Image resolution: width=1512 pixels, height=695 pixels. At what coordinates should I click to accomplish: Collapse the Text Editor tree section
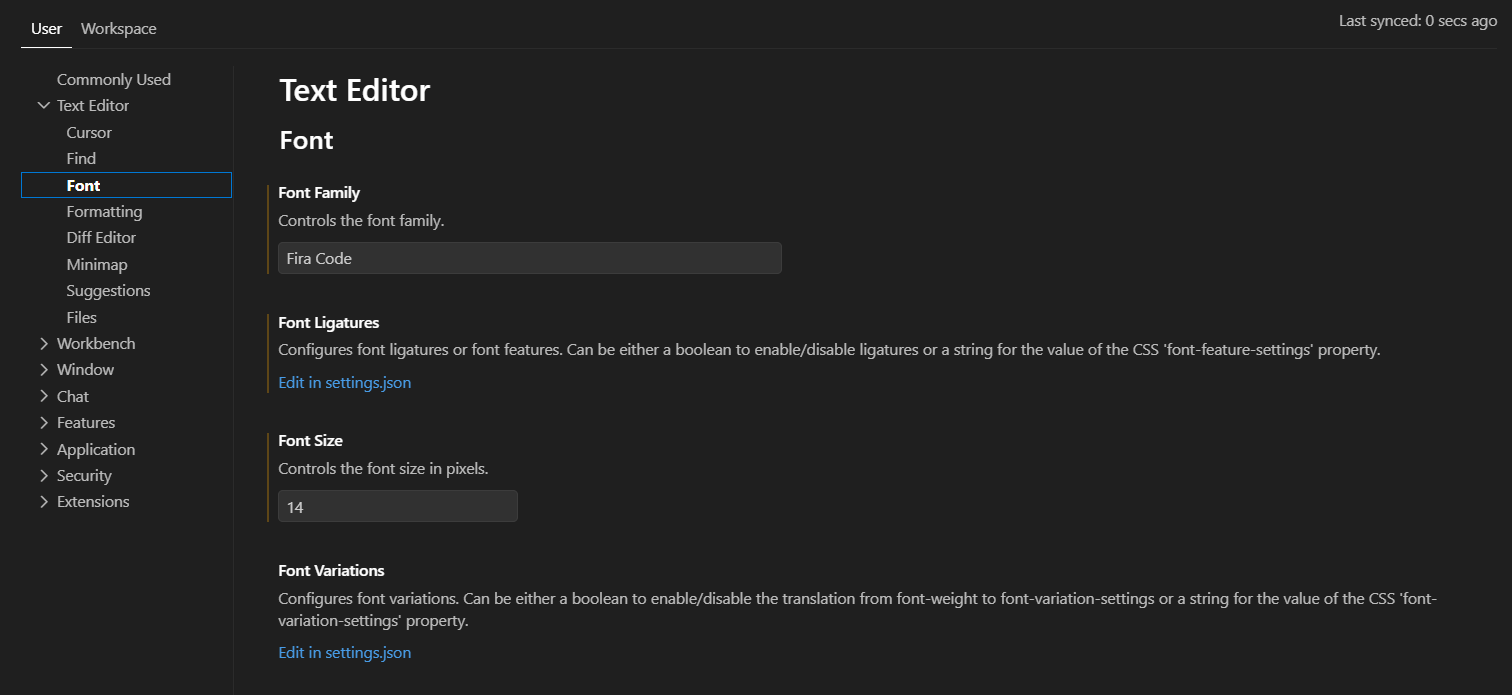pyautogui.click(x=44, y=105)
